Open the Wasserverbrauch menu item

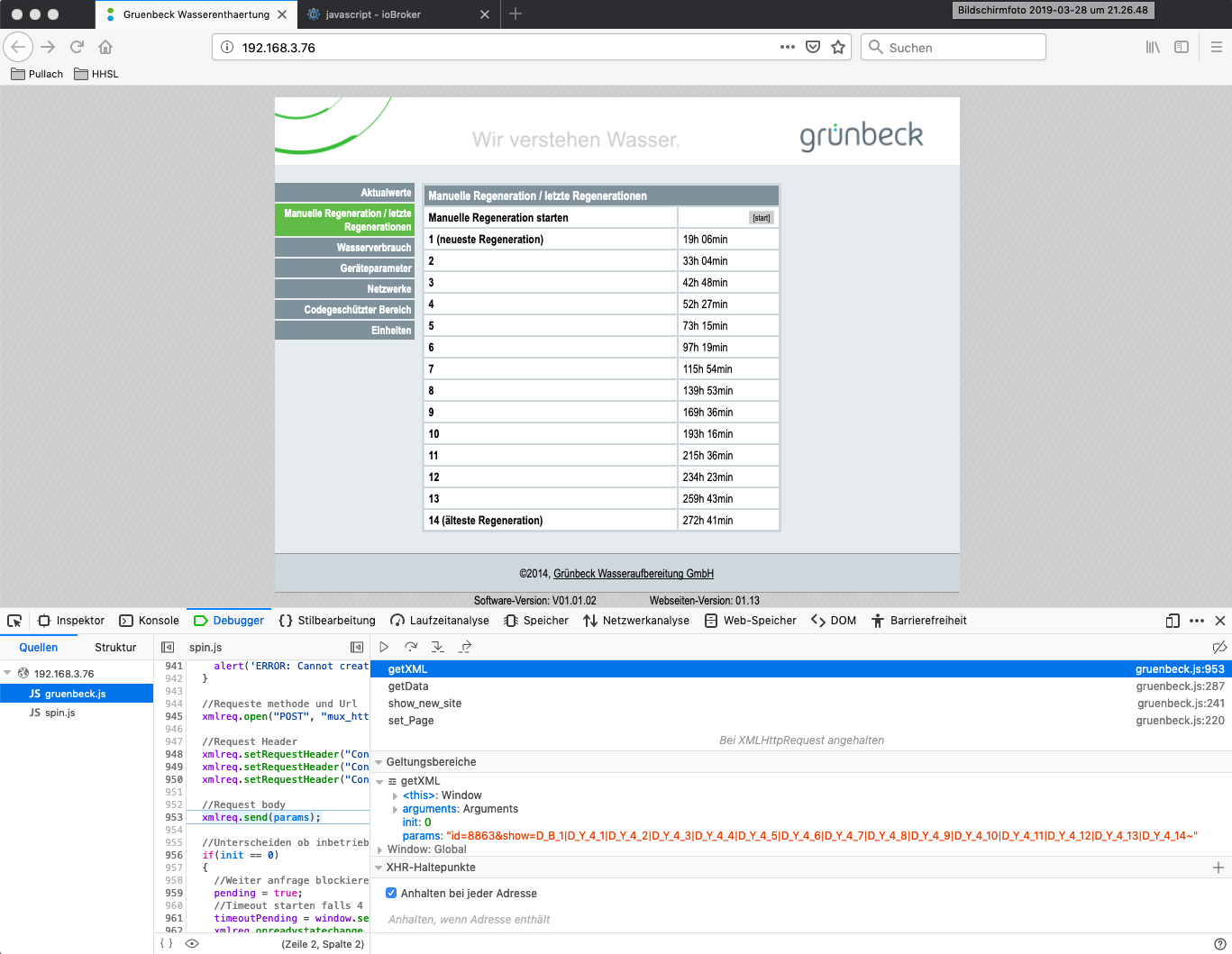point(344,247)
